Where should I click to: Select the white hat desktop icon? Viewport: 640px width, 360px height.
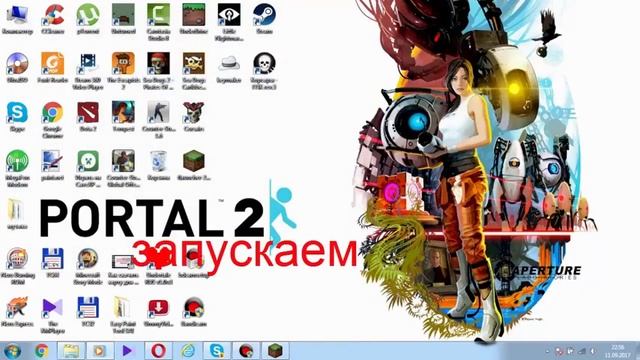[229, 64]
